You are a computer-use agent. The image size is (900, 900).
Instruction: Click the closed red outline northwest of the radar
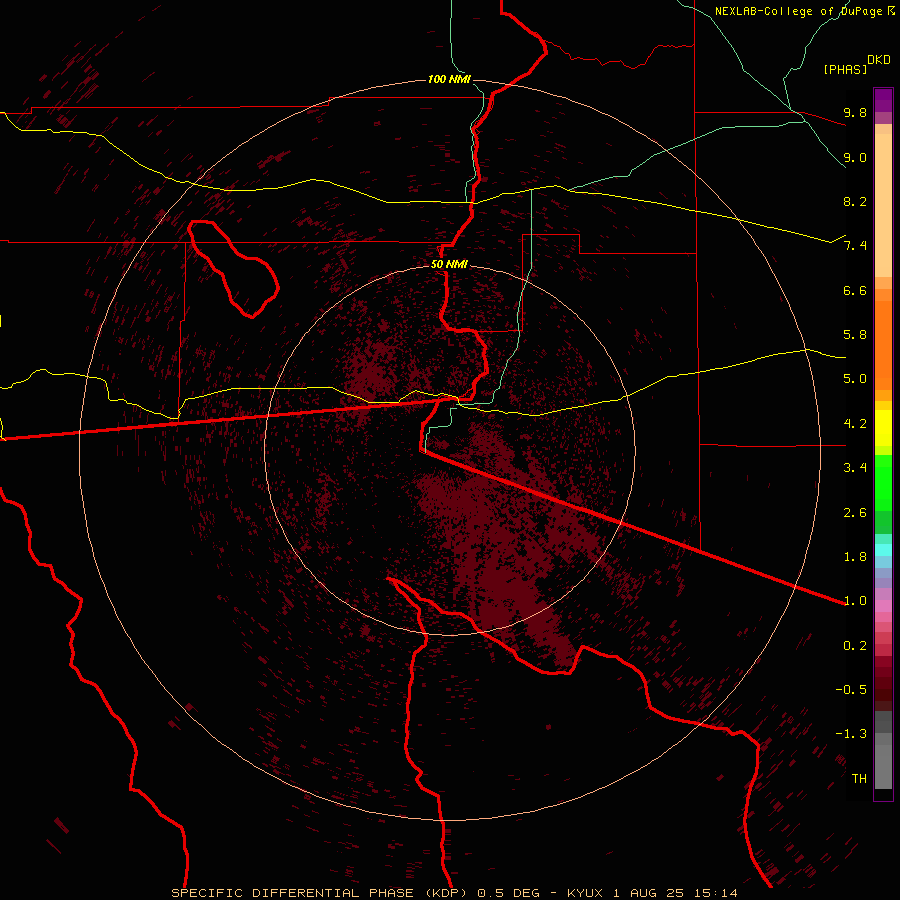232,269
